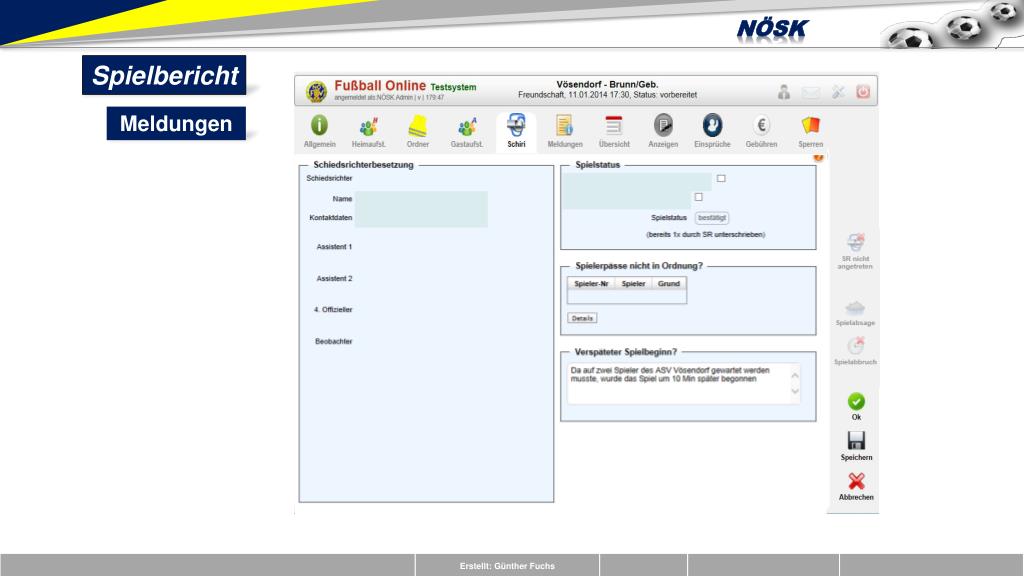Click the mail envelope icon in header

(x=811, y=93)
